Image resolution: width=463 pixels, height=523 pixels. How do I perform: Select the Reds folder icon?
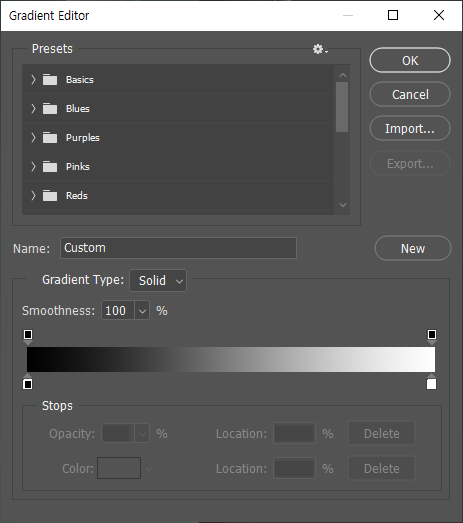(50, 196)
